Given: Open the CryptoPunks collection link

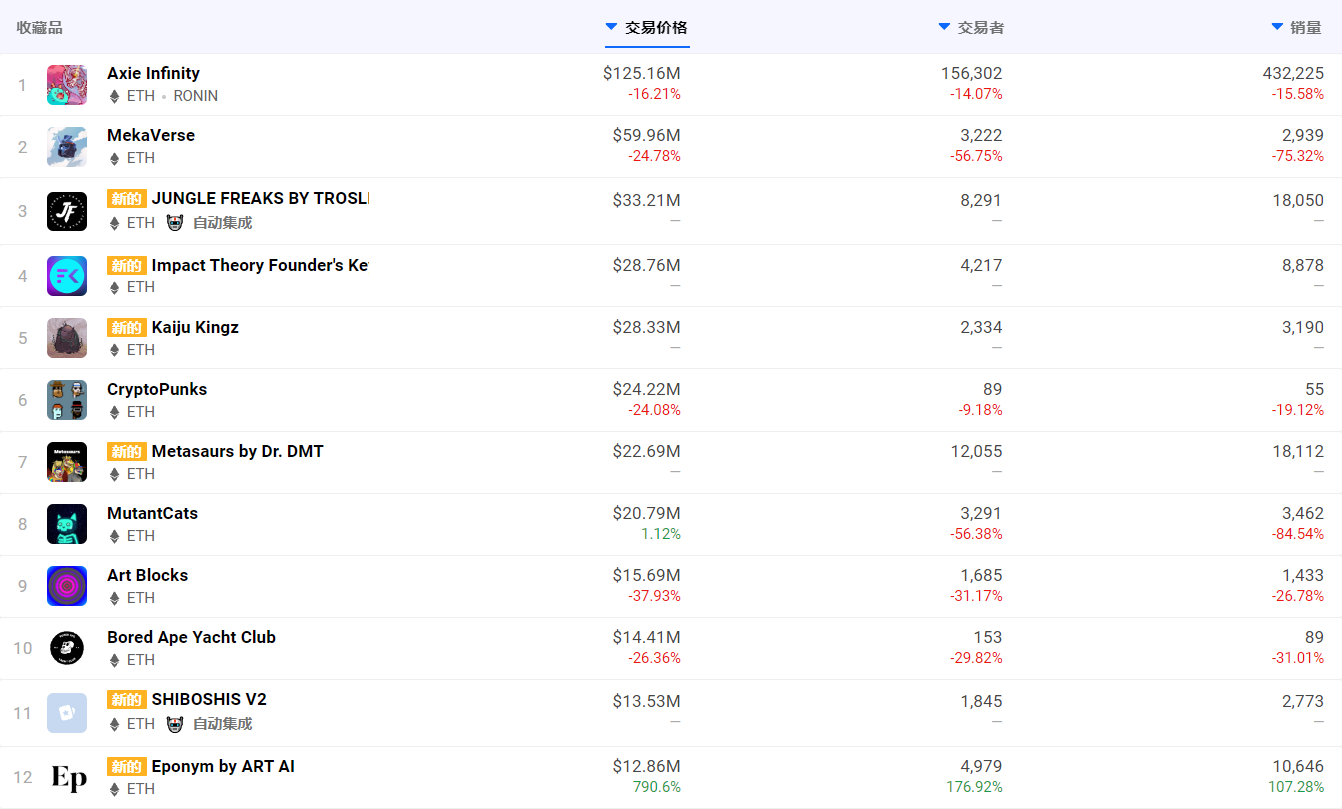Looking at the screenshot, I should tap(157, 389).
